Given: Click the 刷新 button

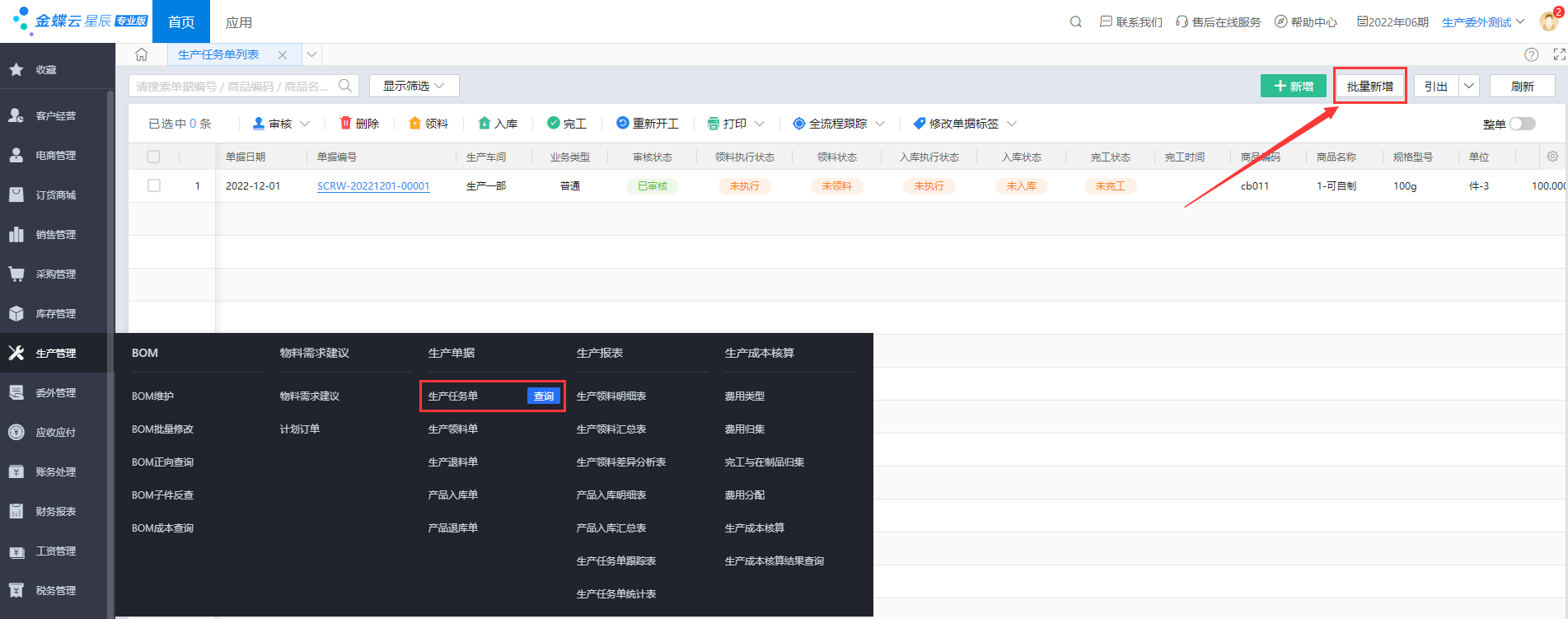Looking at the screenshot, I should coord(1523,86).
